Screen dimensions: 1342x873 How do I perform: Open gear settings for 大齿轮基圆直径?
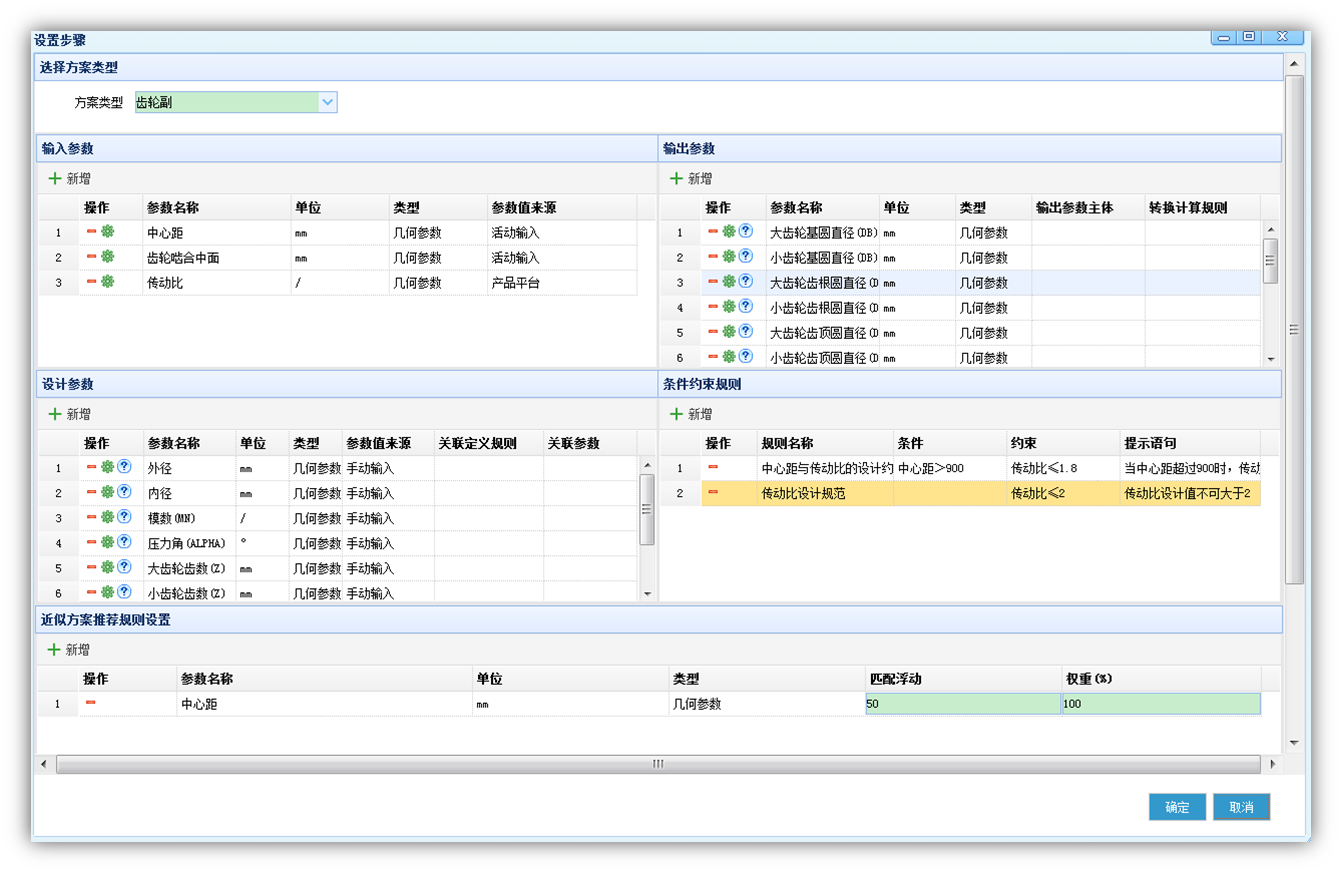point(729,232)
